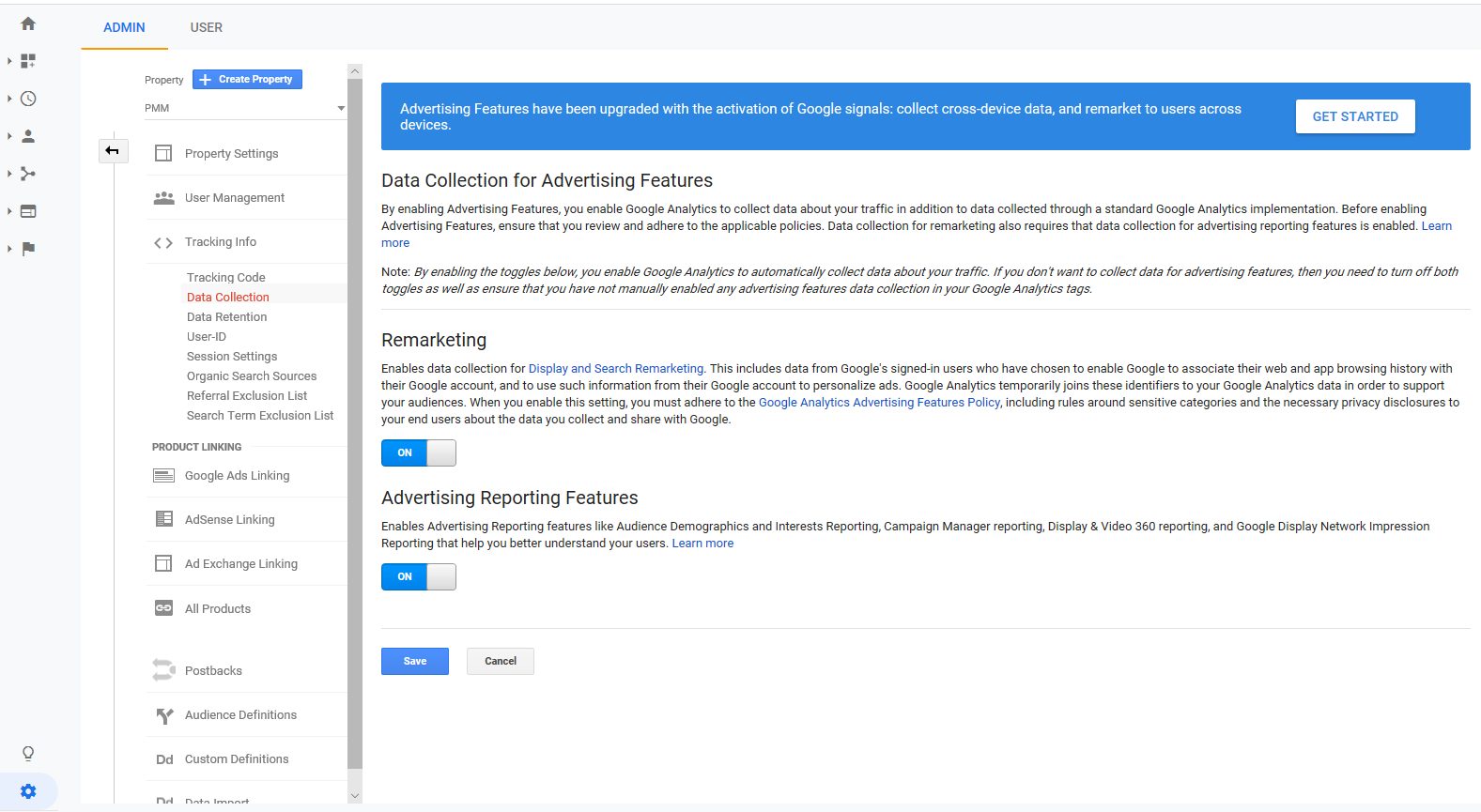Expand the Audience Definitions section
Image resolution: width=1481 pixels, height=812 pixels.
[240, 715]
